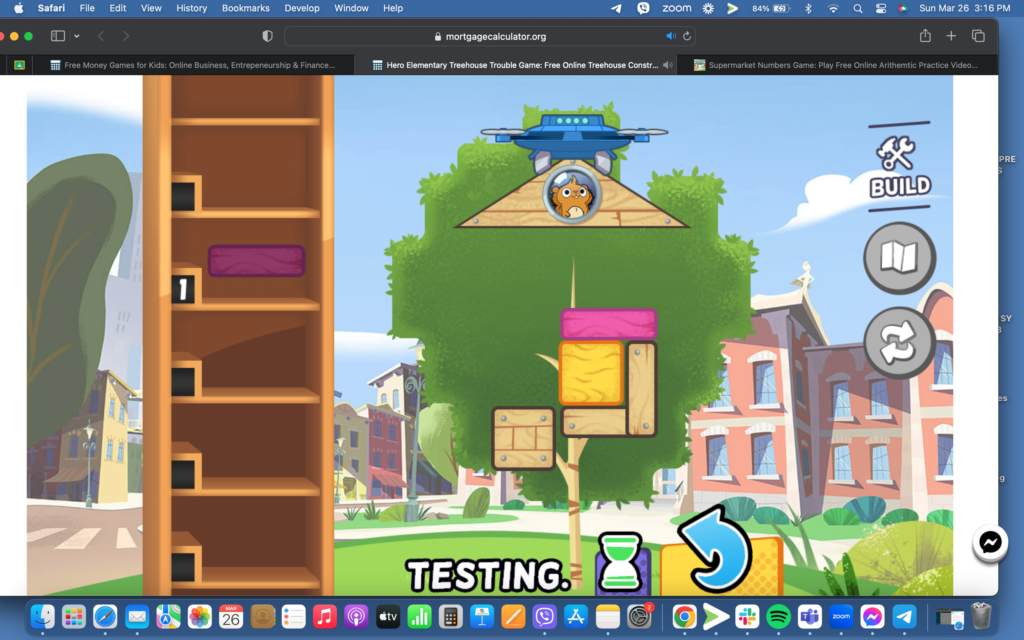This screenshot has width=1024, height=640.
Task: Mute the Treehouse Trouble tab speaker
Action: pos(667,65)
